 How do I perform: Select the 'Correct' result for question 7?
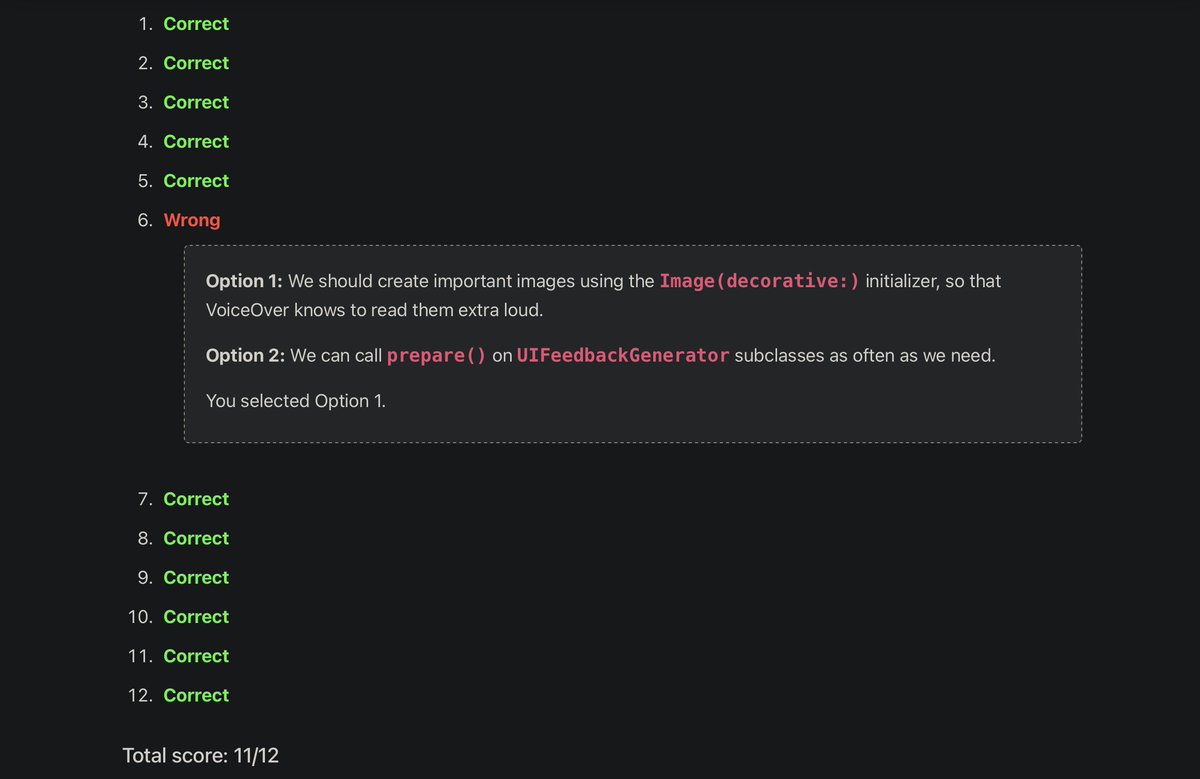pos(196,499)
